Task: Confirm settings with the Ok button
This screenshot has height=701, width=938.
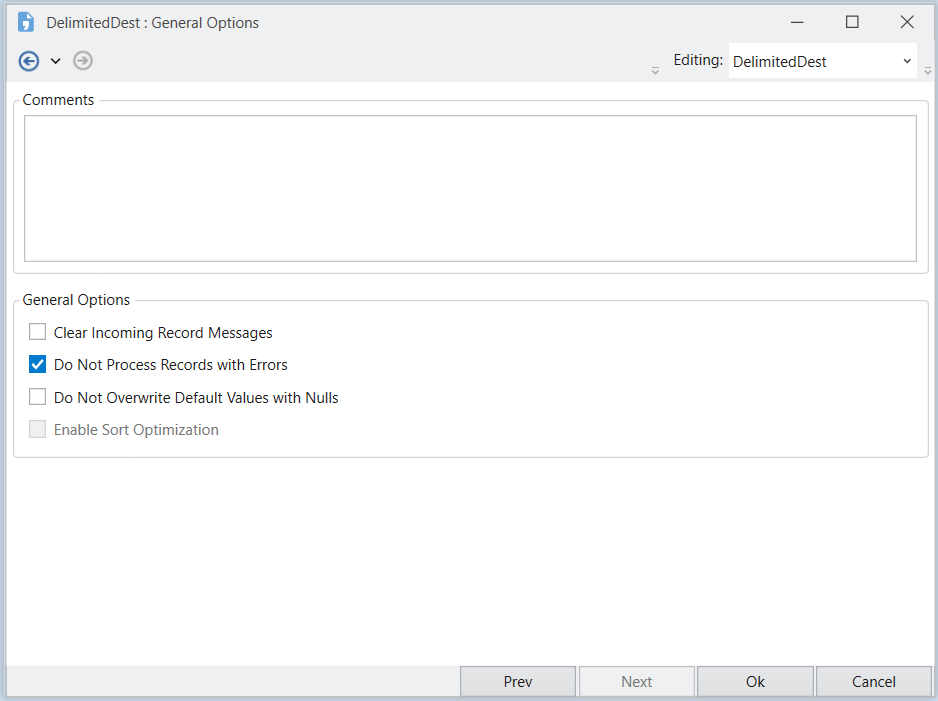Action: tap(755, 682)
